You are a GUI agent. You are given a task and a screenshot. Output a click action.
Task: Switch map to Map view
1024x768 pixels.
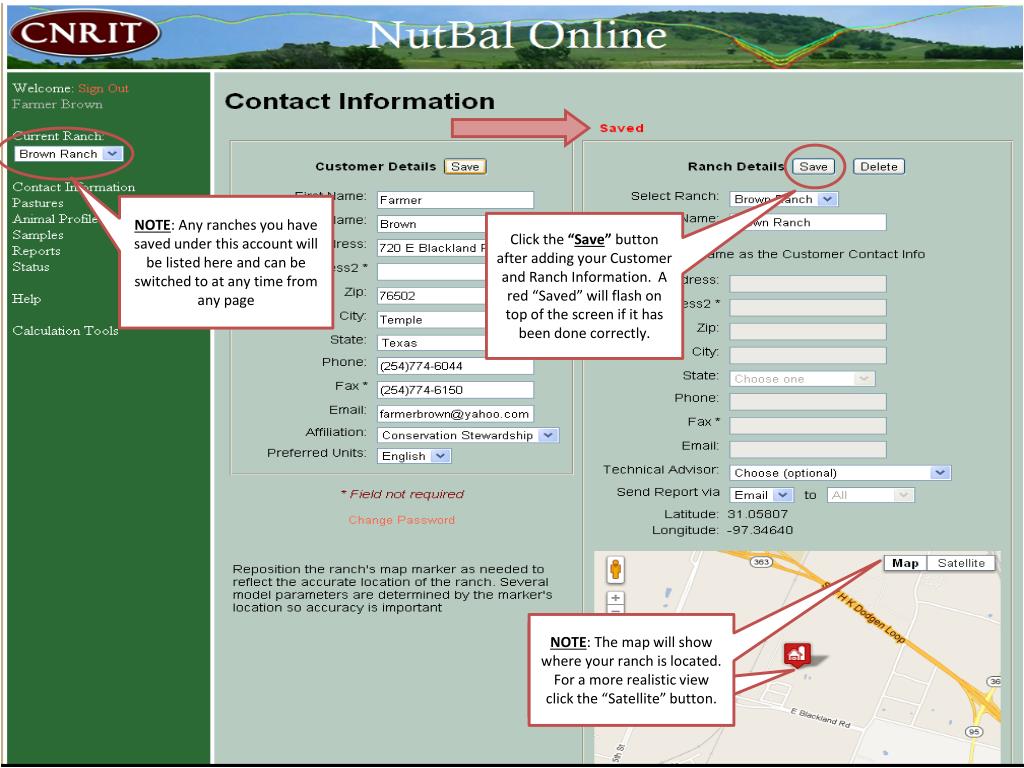[x=905, y=563]
